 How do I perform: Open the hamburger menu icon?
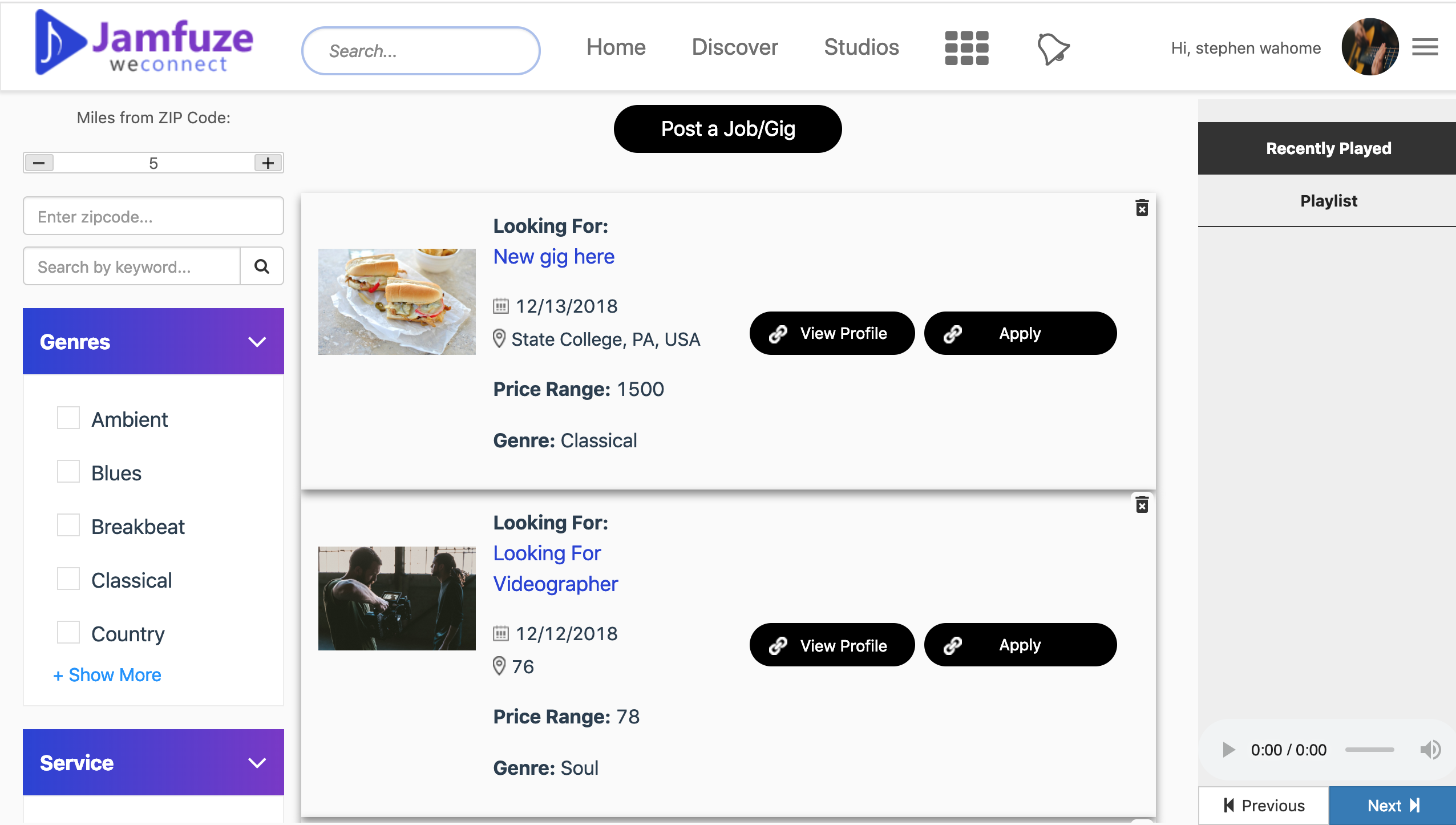tap(1425, 47)
